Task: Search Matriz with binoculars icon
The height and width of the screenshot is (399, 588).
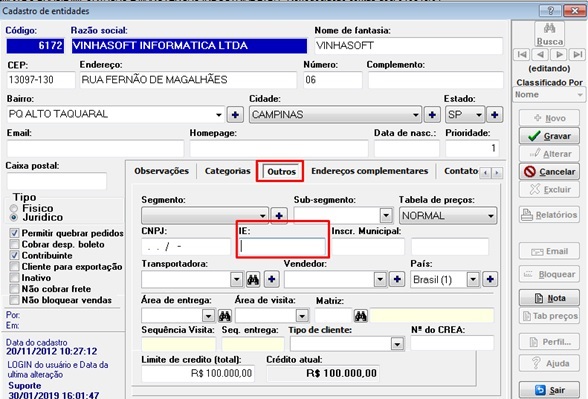Action: pyautogui.click(x=361, y=316)
